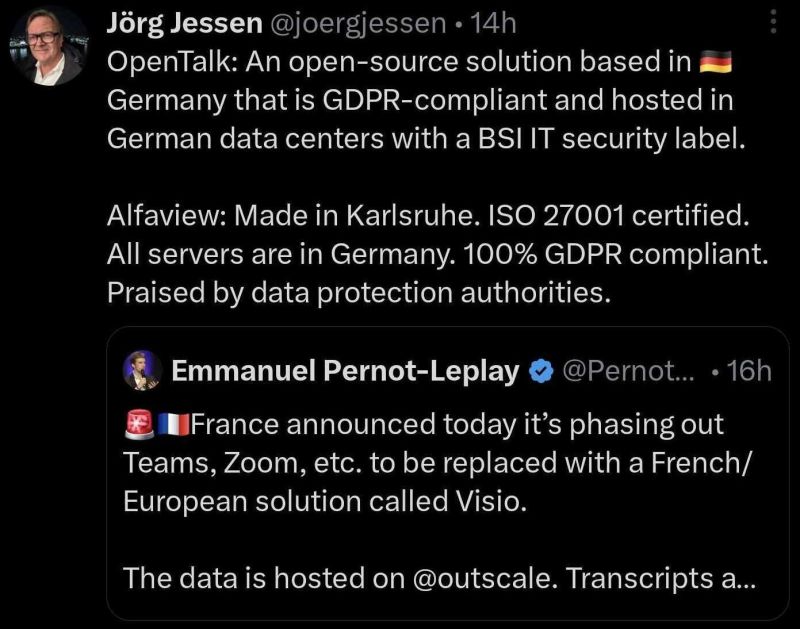Viewport: 800px width, 629px height.
Task: Click "European solution called Visio" text line
Action: point(323,501)
